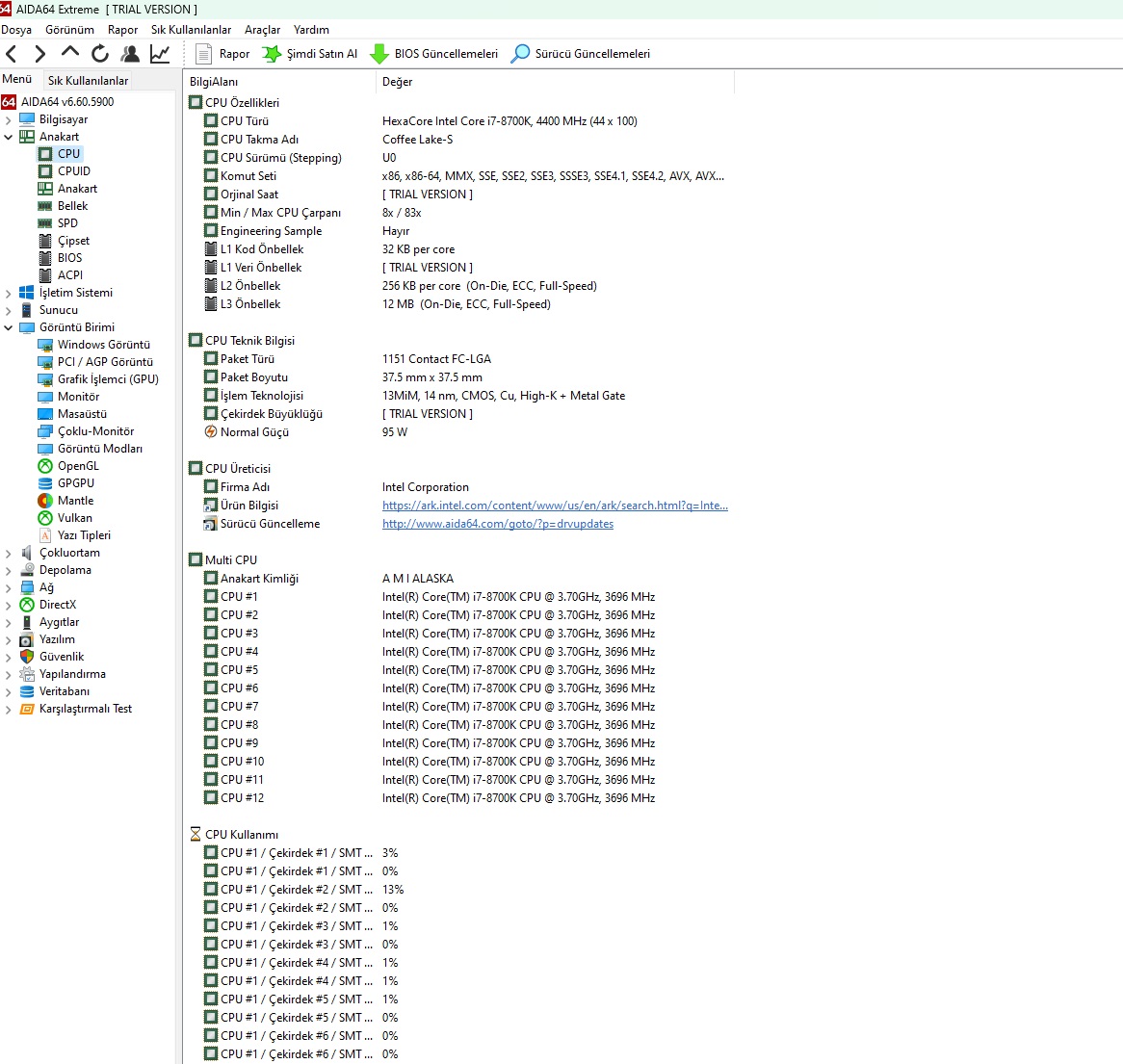Open the Rapor menu in menu bar

122,29
